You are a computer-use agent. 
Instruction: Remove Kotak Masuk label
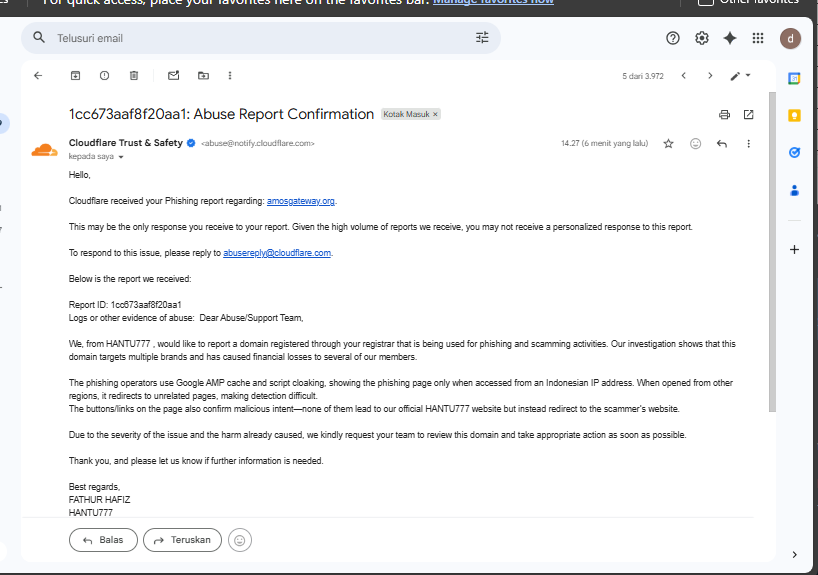[x=435, y=114]
